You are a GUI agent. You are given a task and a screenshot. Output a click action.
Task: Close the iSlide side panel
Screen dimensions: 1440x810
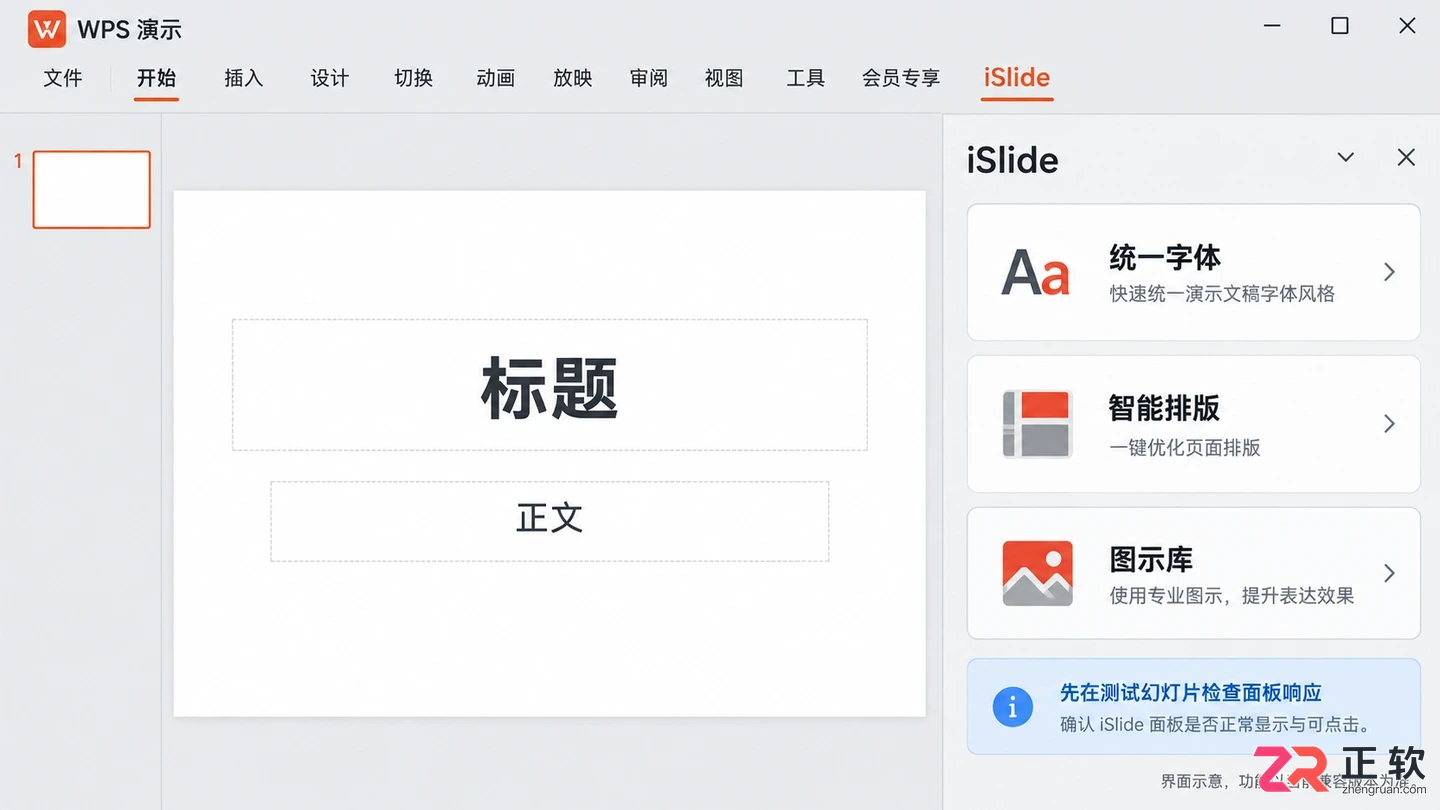1406,157
